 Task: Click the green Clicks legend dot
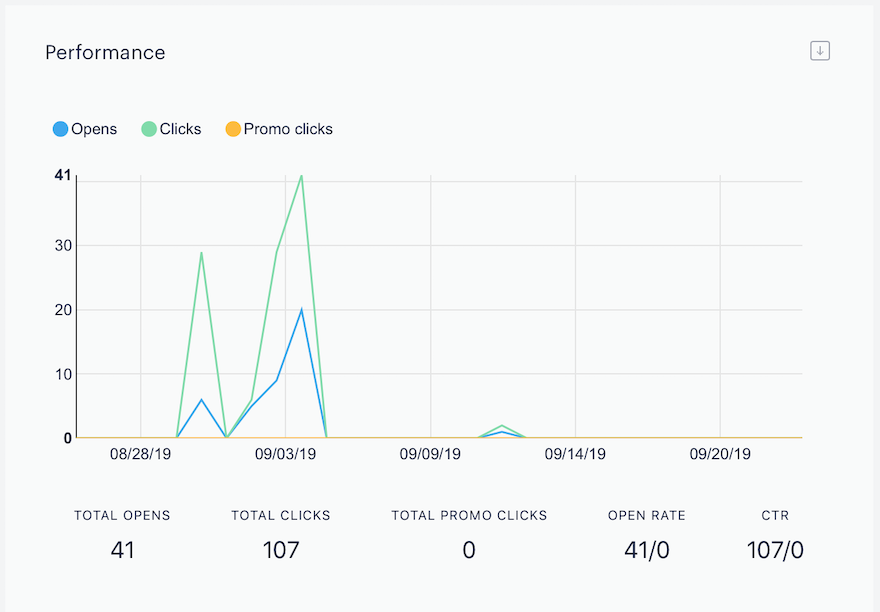click(149, 129)
